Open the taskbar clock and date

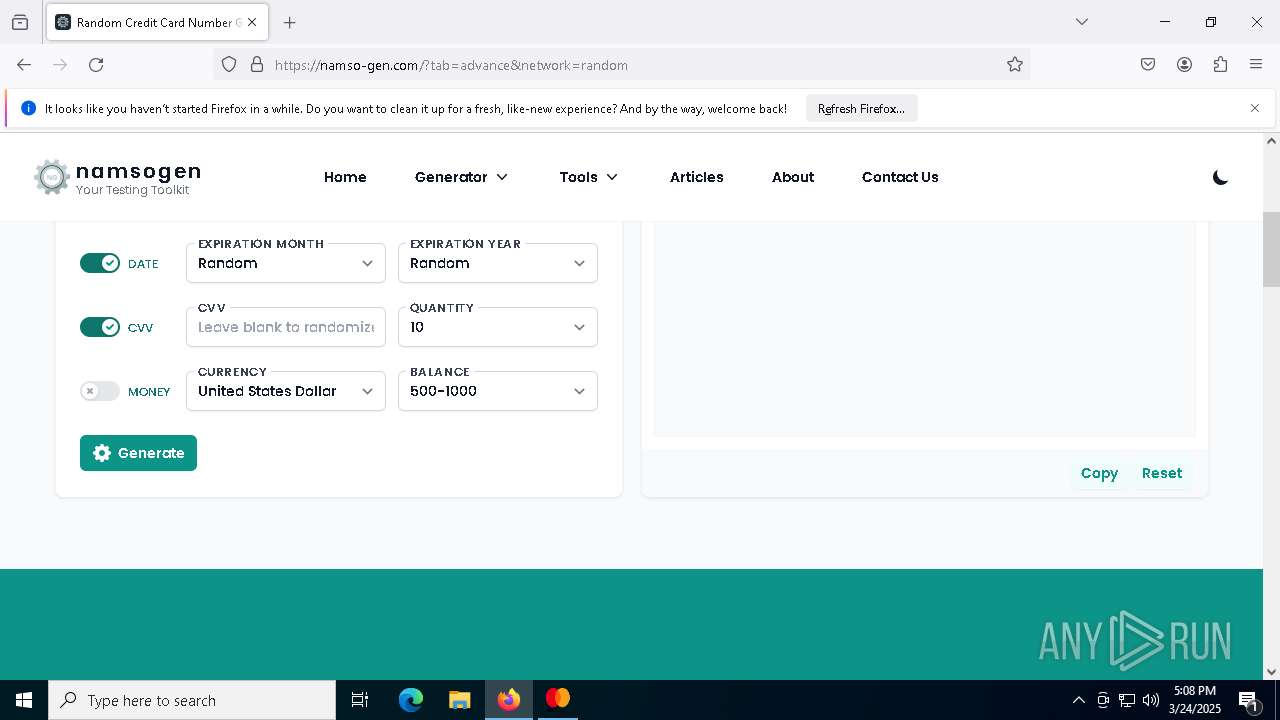[x=1195, y=700]
